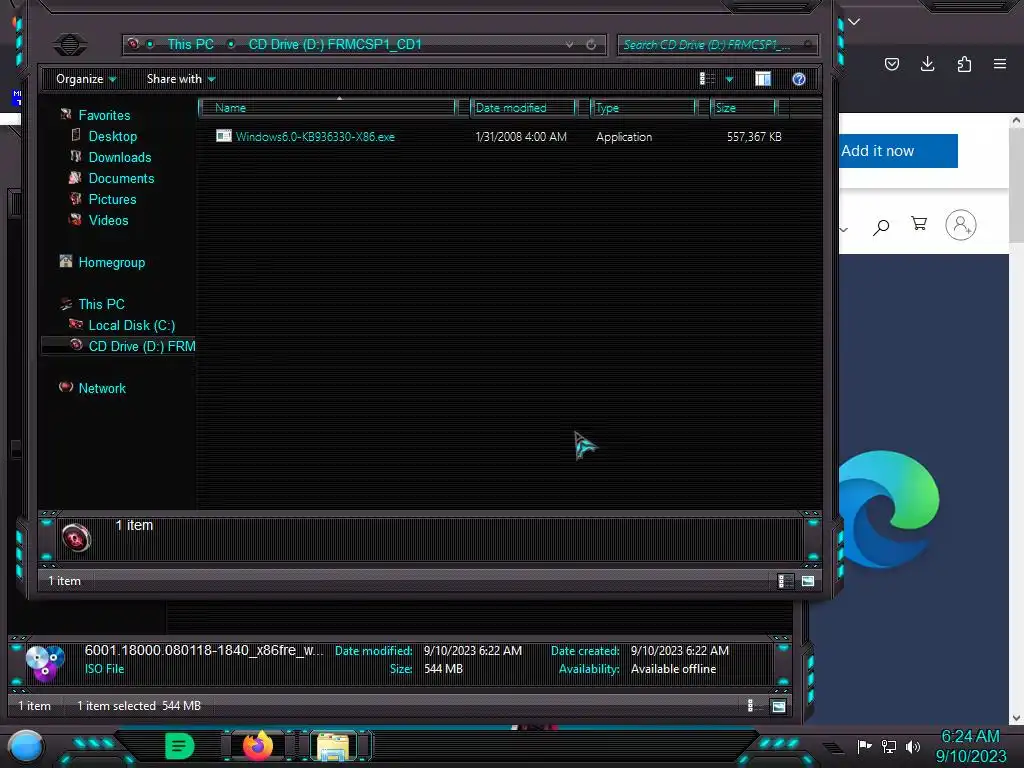The image size is (1024, 768).
Task: Switch to File Explorer from taskbar
Action: pyautogui.click(x=334, y=746)
